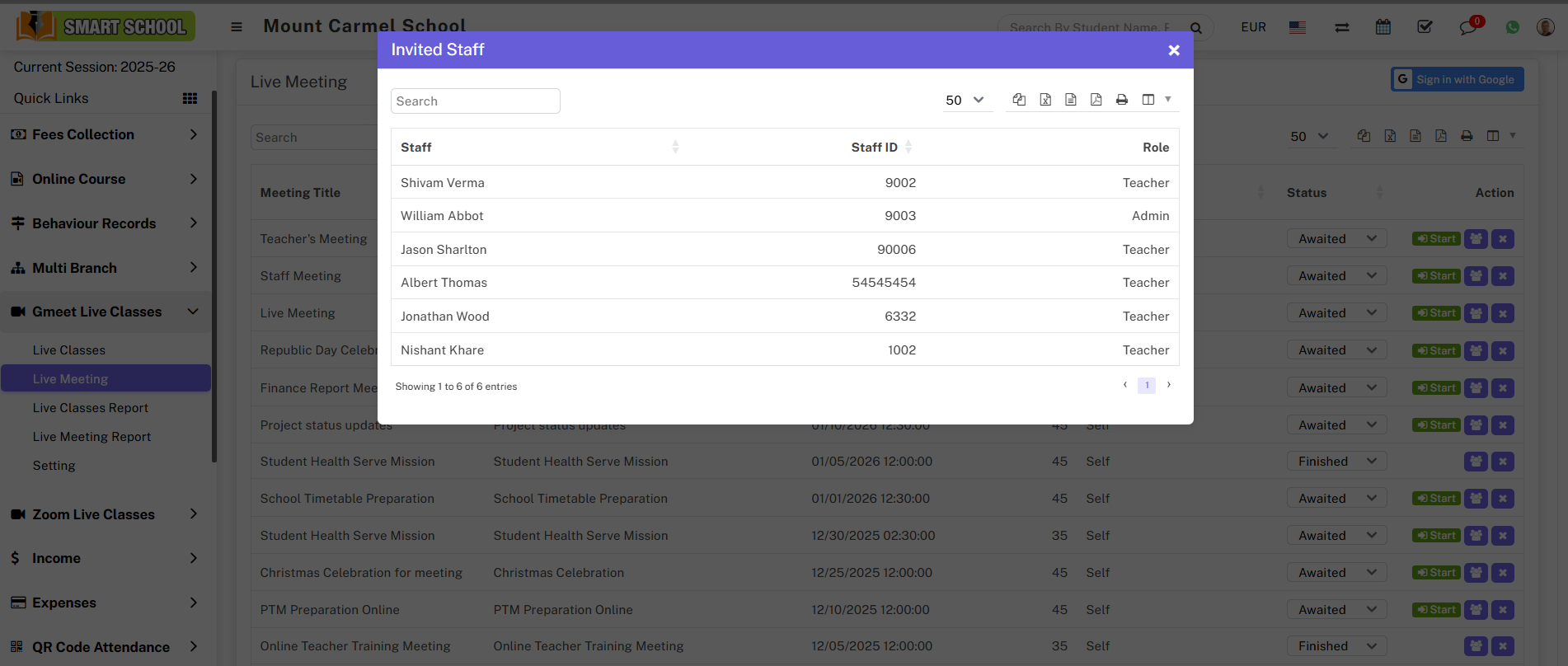
Task: Expand Expenses menu
Action: (x=105, y=603)
